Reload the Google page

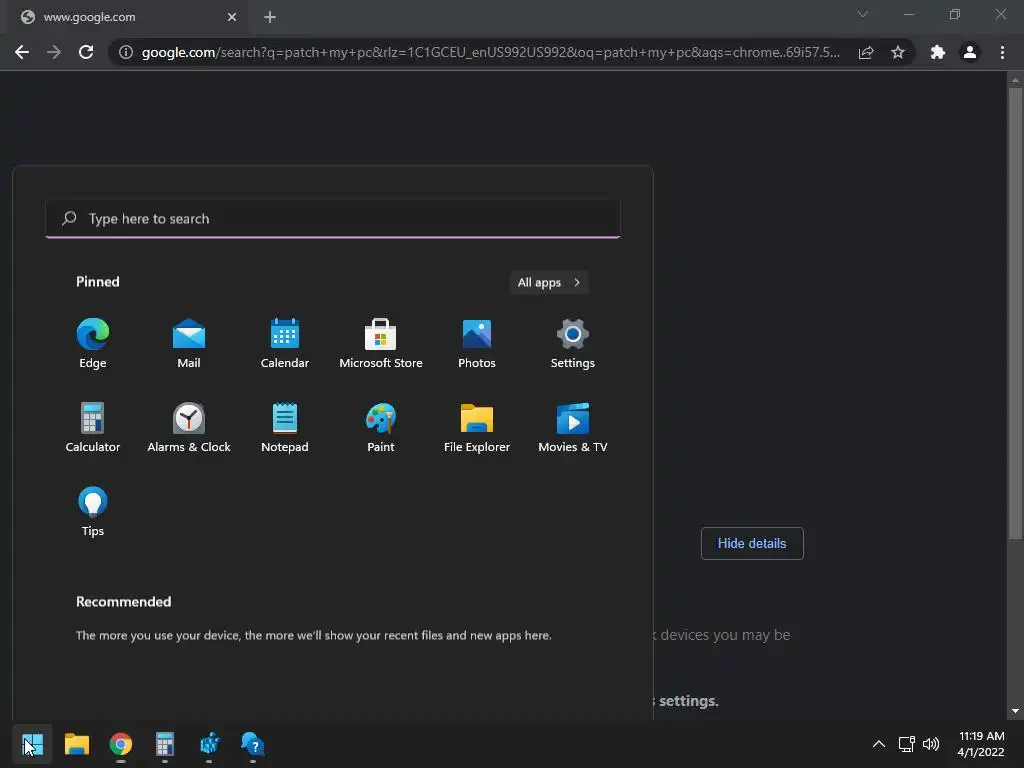point(86,52)
